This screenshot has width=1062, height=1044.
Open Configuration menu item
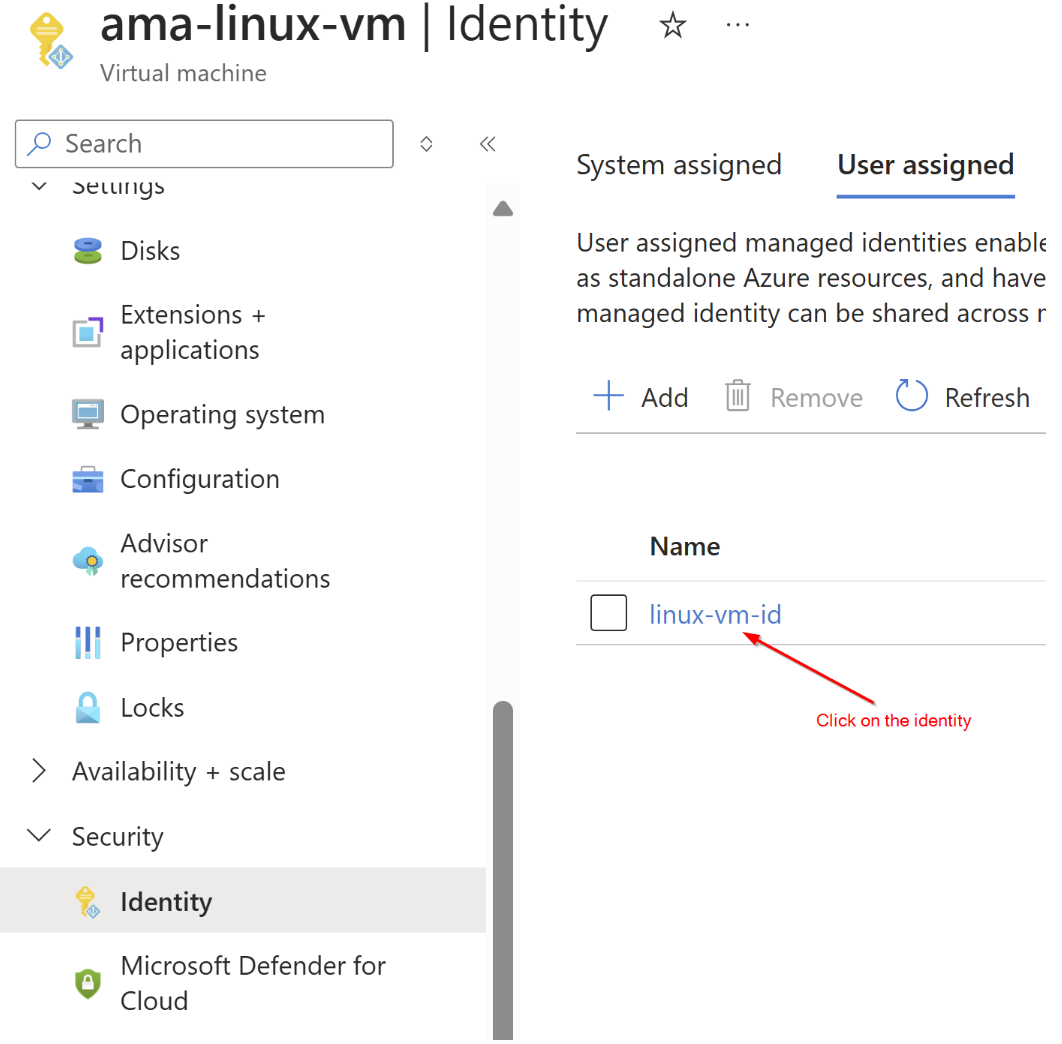pyautogui.click(x=200, y=480)
